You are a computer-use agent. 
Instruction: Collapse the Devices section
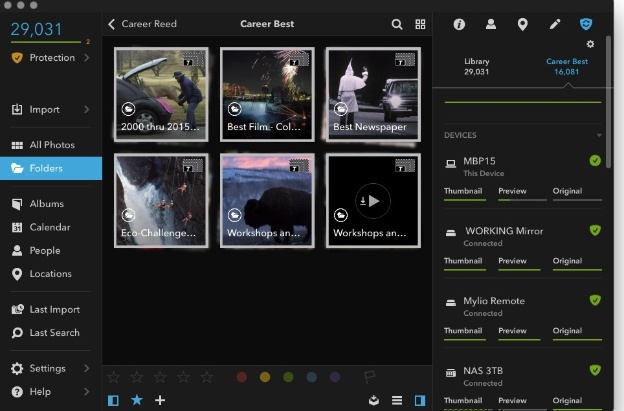click(x=599, y=135)
